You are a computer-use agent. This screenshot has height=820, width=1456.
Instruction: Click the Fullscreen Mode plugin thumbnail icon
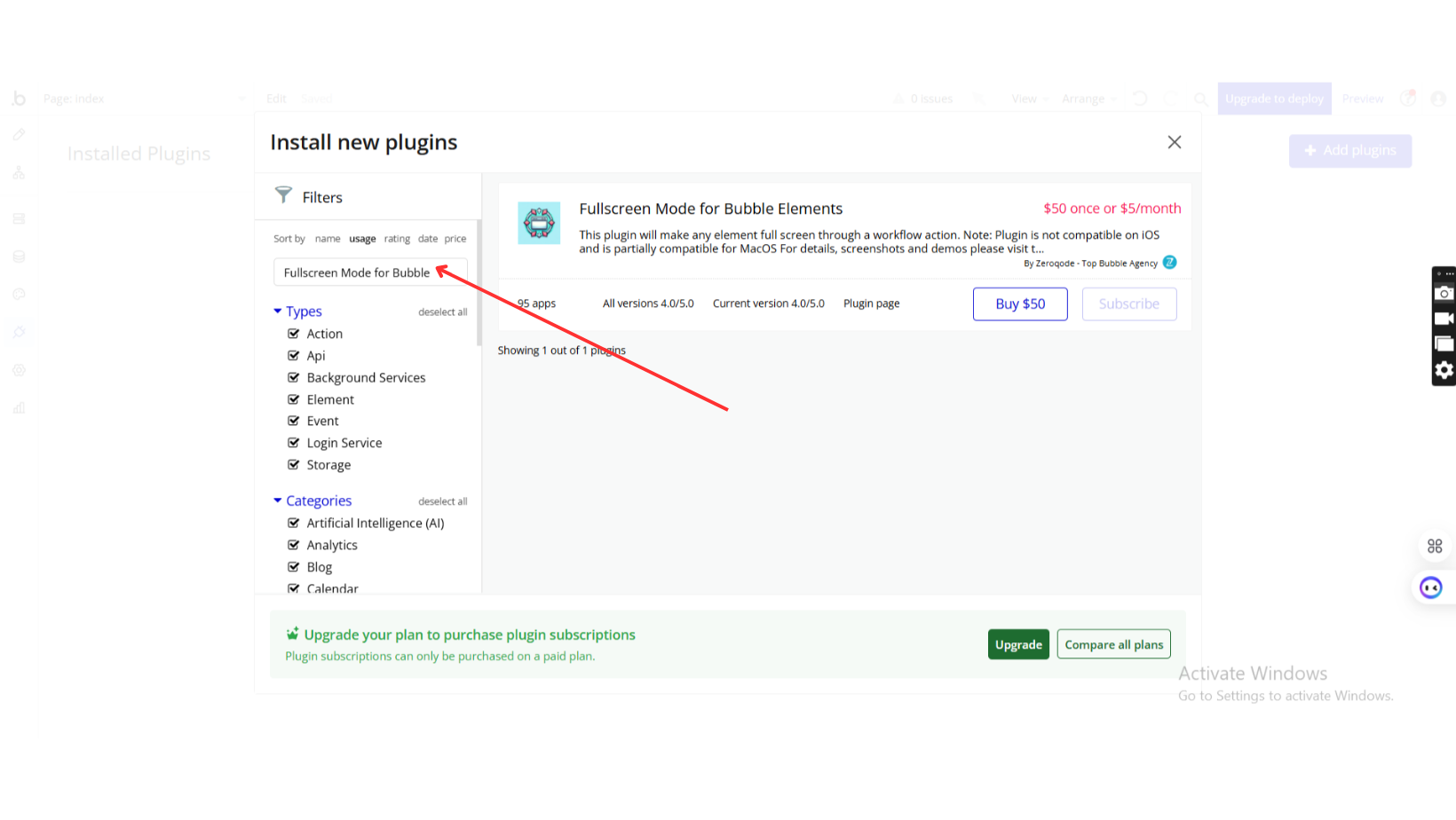539,223
